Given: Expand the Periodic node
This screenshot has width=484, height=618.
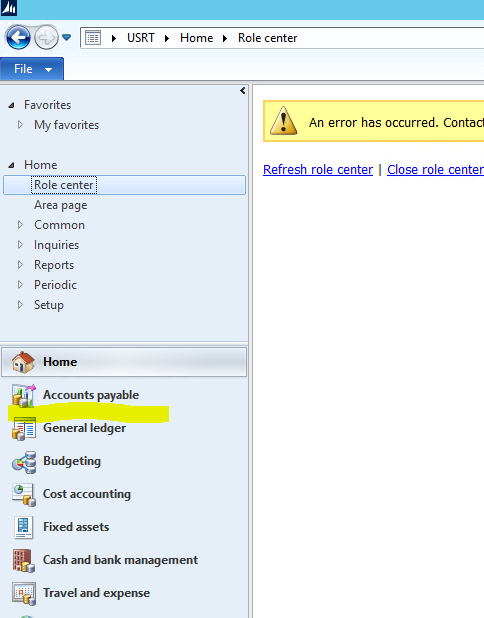Looking at the screenshot, I should [20, 285].
